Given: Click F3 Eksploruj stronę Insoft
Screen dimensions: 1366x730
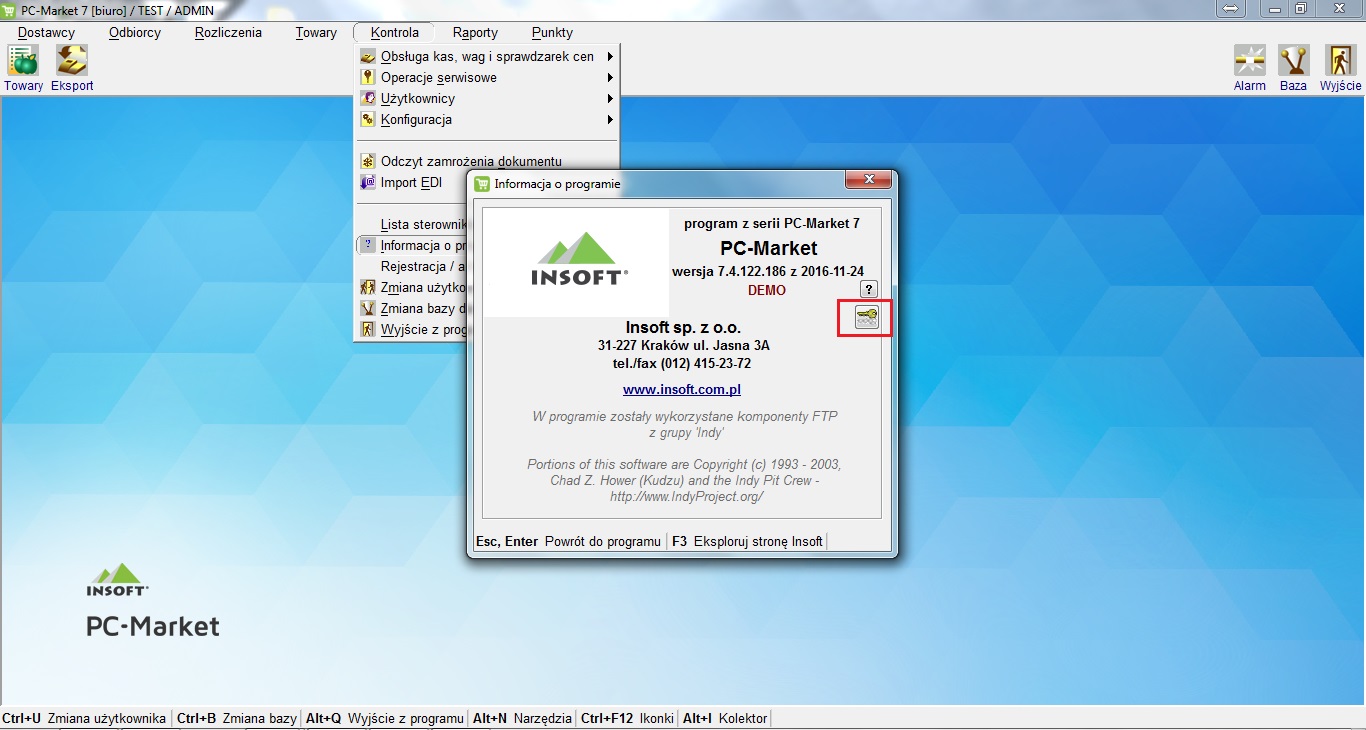Looking at the screenshot, I should click(x=747, y=542).
